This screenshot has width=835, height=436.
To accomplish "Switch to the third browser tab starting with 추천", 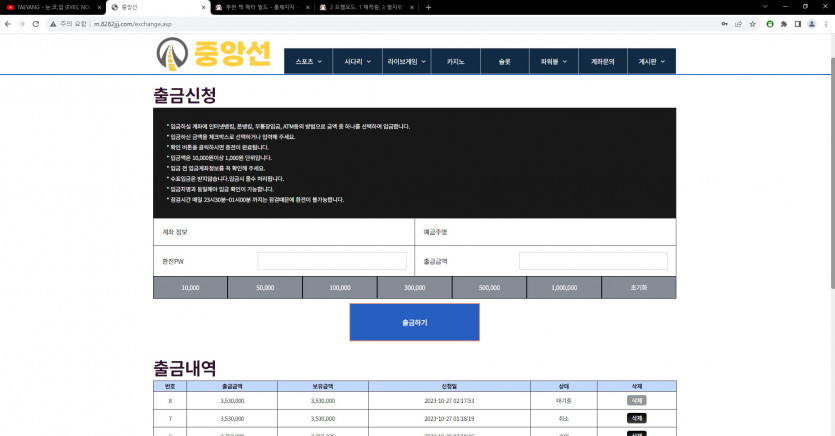I will coord(262,7).
